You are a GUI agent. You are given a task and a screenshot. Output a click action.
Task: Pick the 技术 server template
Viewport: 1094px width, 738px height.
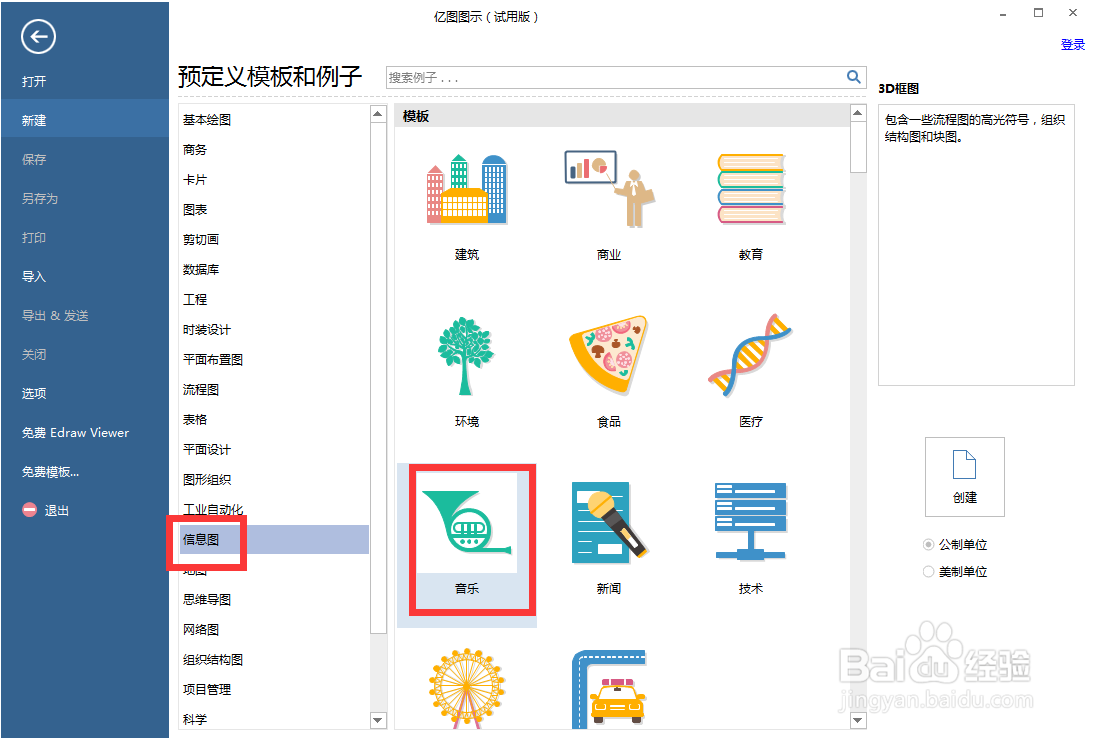(x=751, y=522)
